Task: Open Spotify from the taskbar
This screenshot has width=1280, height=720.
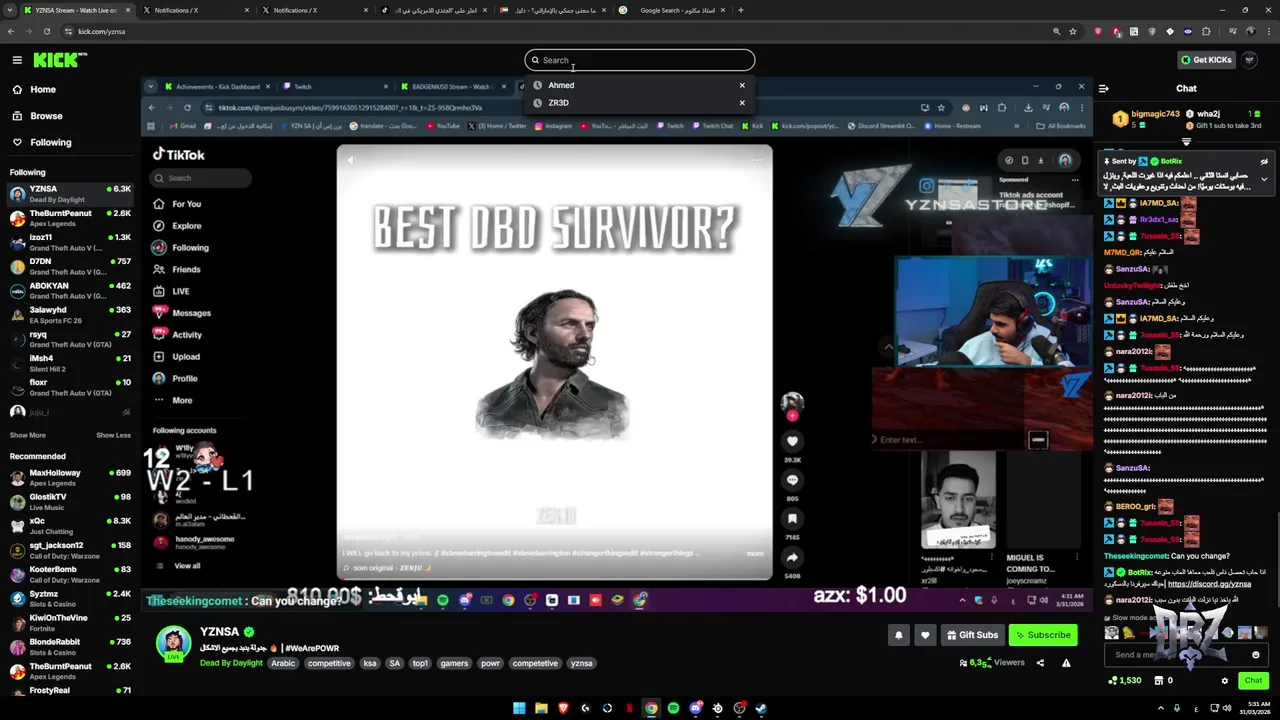Action: click(x=673, y=708)
